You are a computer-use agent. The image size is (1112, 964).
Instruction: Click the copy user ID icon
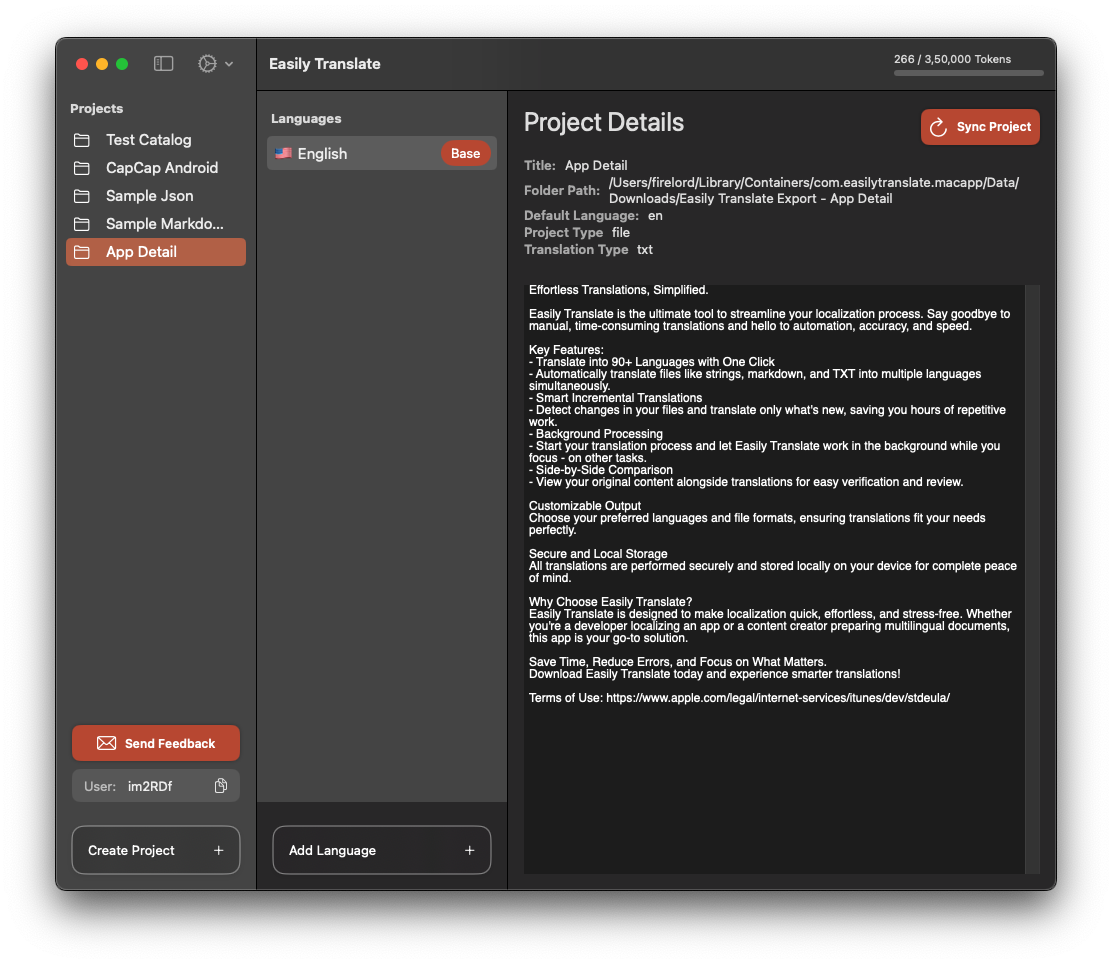(x=221, y=786)
